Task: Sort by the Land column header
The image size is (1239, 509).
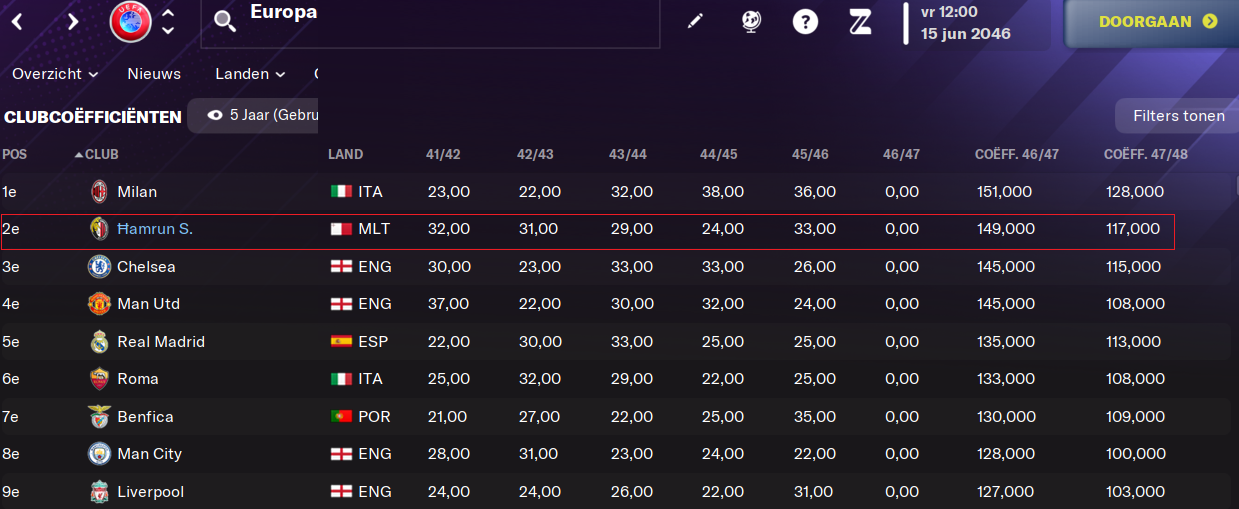Action: (x=345, y=154)
